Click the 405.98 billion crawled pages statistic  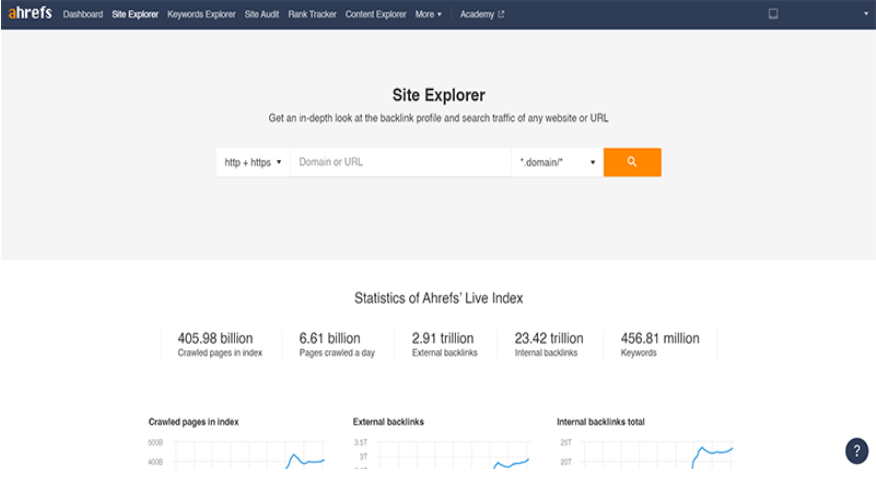pos(220,344)
